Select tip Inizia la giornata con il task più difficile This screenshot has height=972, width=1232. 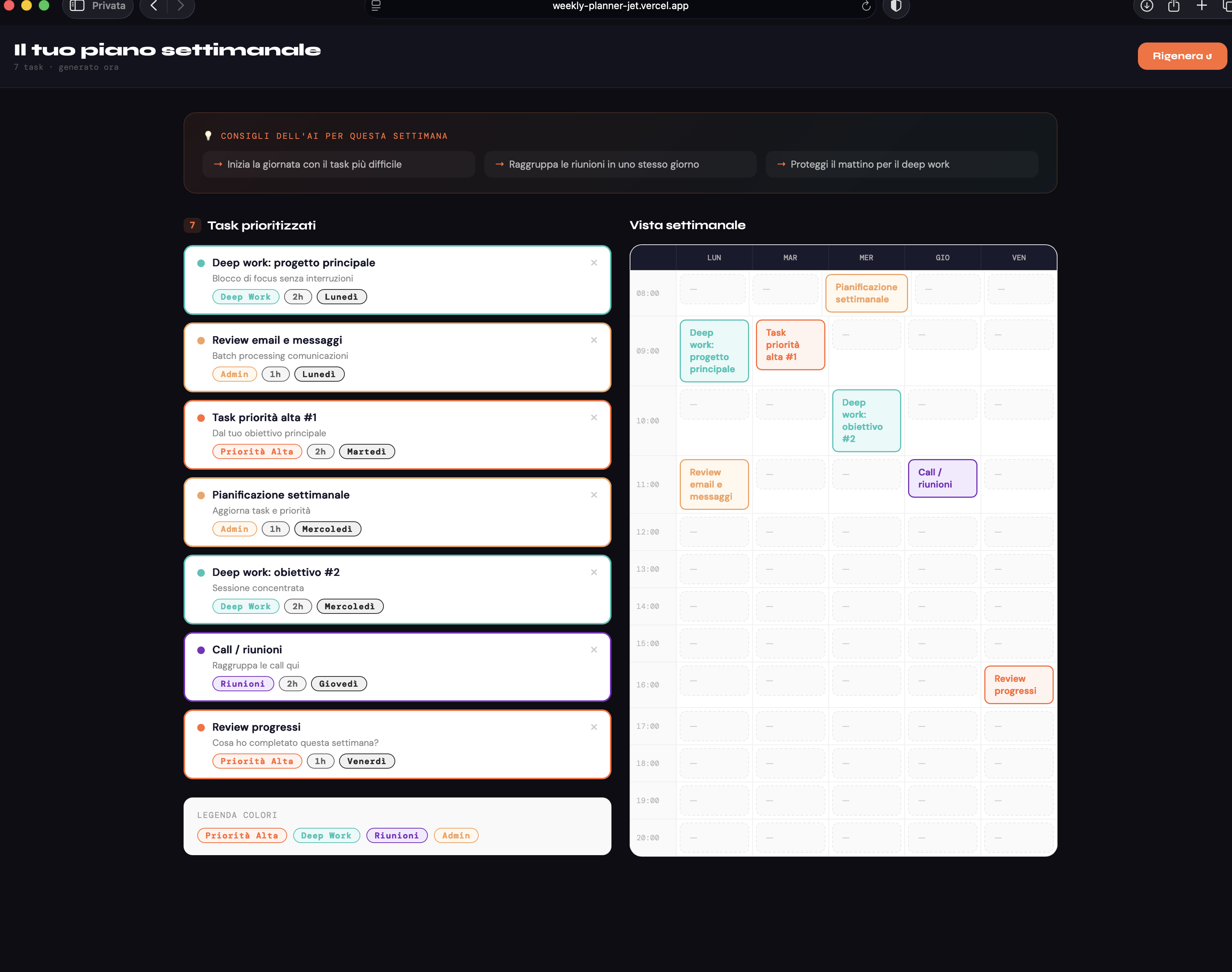click(x=339, y=165)
